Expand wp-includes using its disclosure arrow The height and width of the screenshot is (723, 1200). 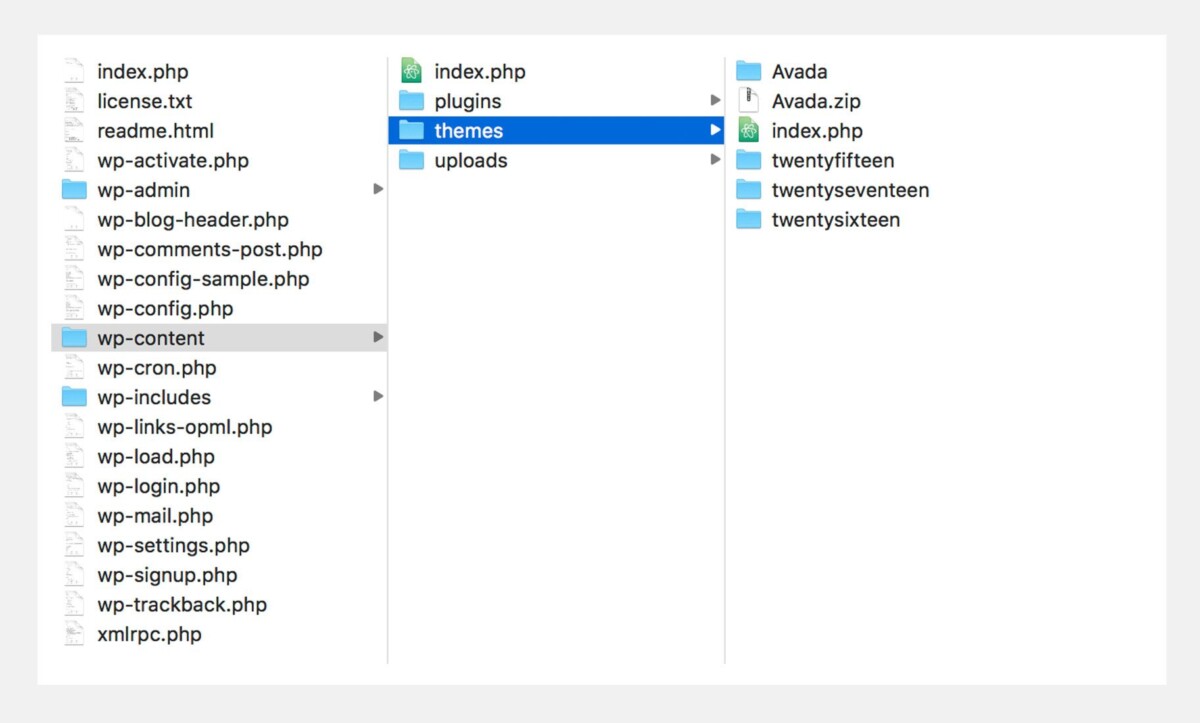coord(379,397)
